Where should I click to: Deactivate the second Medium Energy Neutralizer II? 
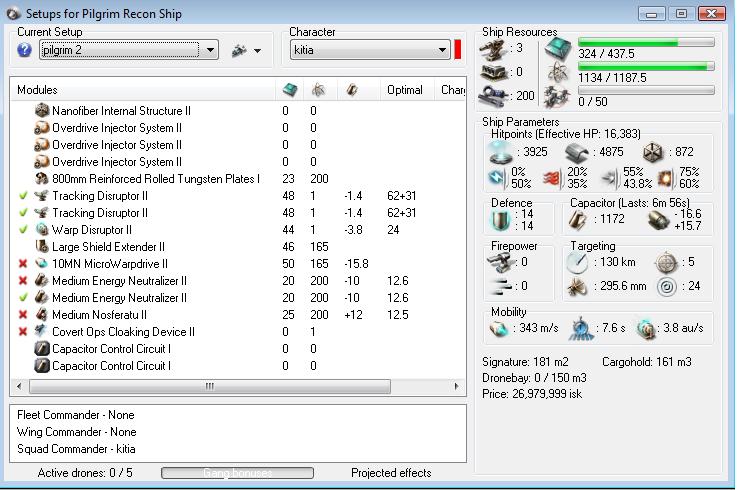click(23, 297)
